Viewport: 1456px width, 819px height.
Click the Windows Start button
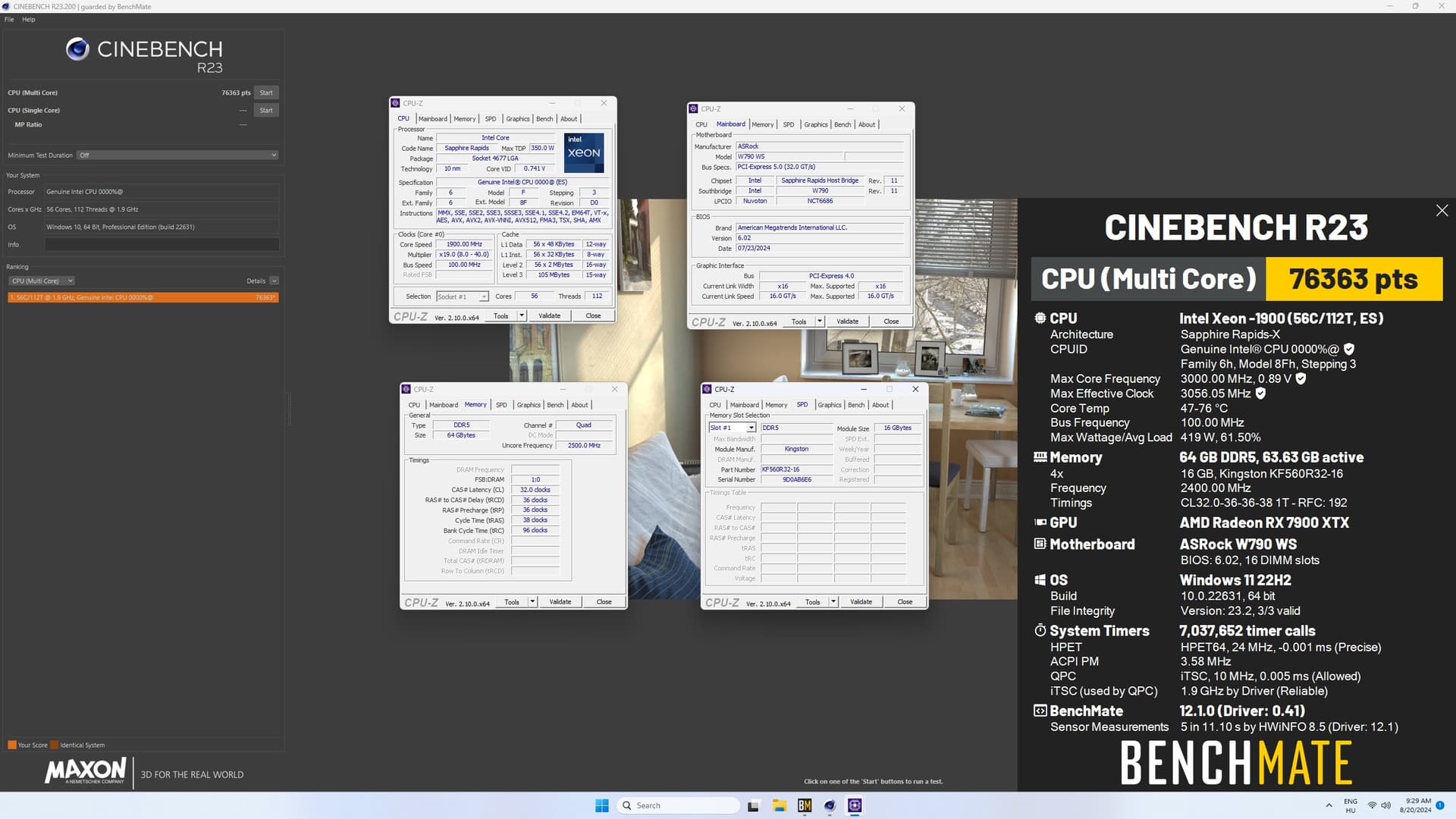click(601, 805)
